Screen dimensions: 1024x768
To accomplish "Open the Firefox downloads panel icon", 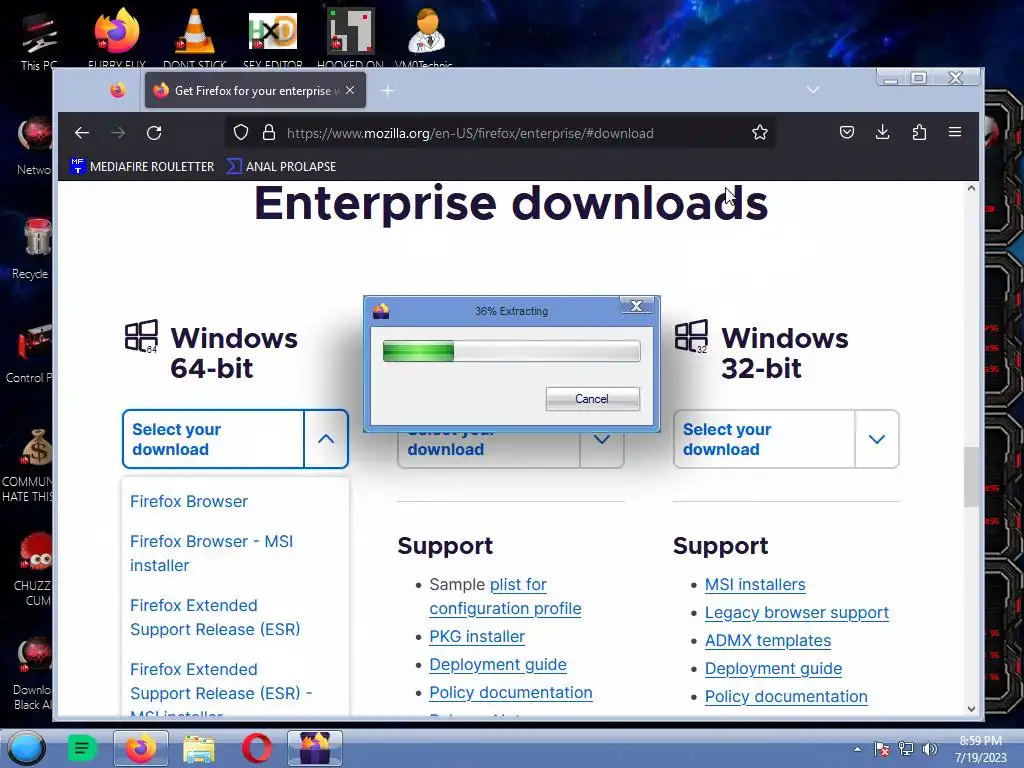I will point(883,133).
